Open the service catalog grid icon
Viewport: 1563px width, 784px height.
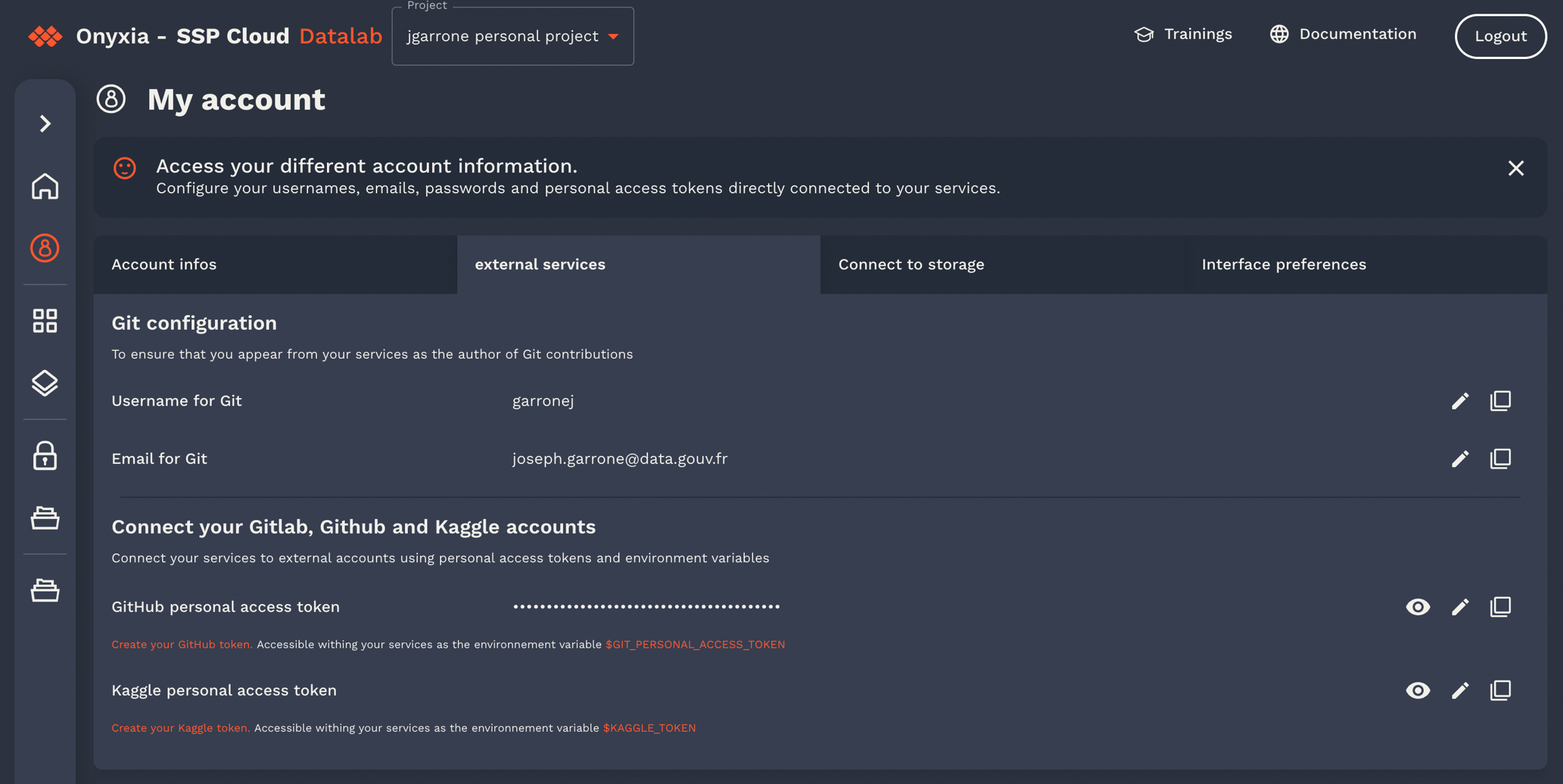click(x=45, y=321)
